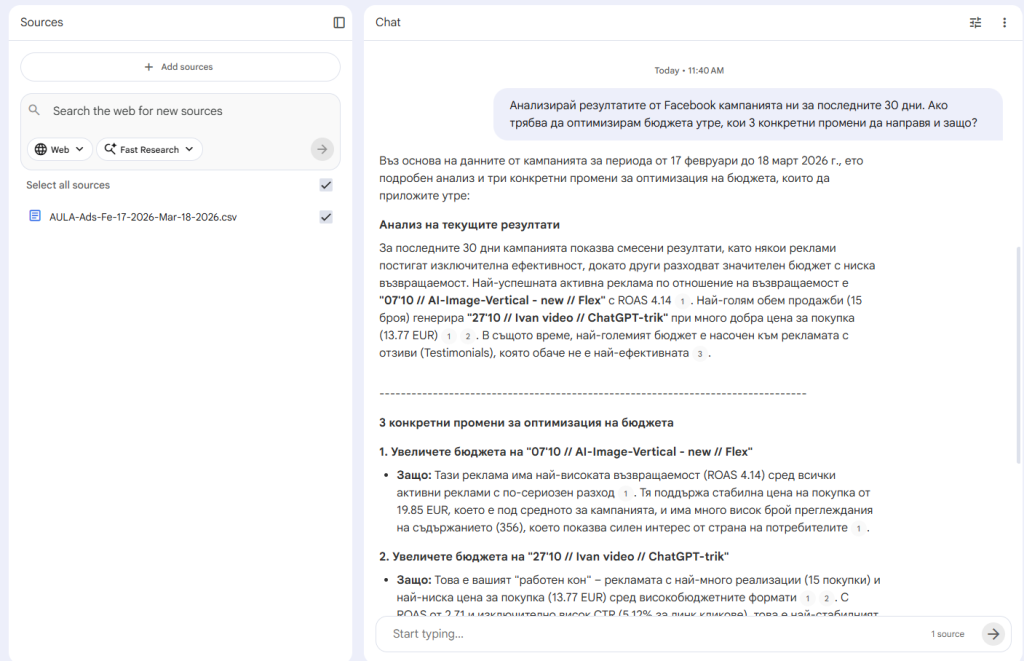This screenshot has width=1024, height=661.
Task: Open chat configuration settings icon
Action: tap(975, 22)
